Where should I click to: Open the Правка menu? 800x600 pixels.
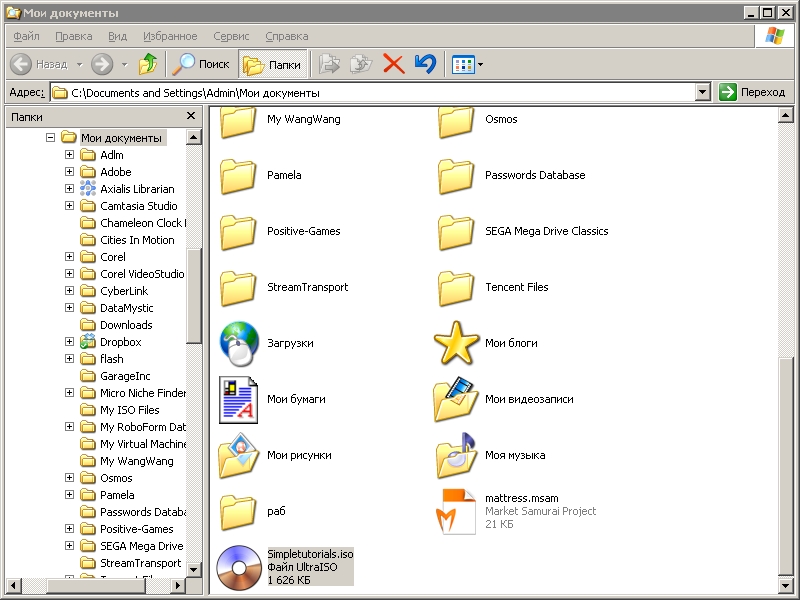click(74, 36)
